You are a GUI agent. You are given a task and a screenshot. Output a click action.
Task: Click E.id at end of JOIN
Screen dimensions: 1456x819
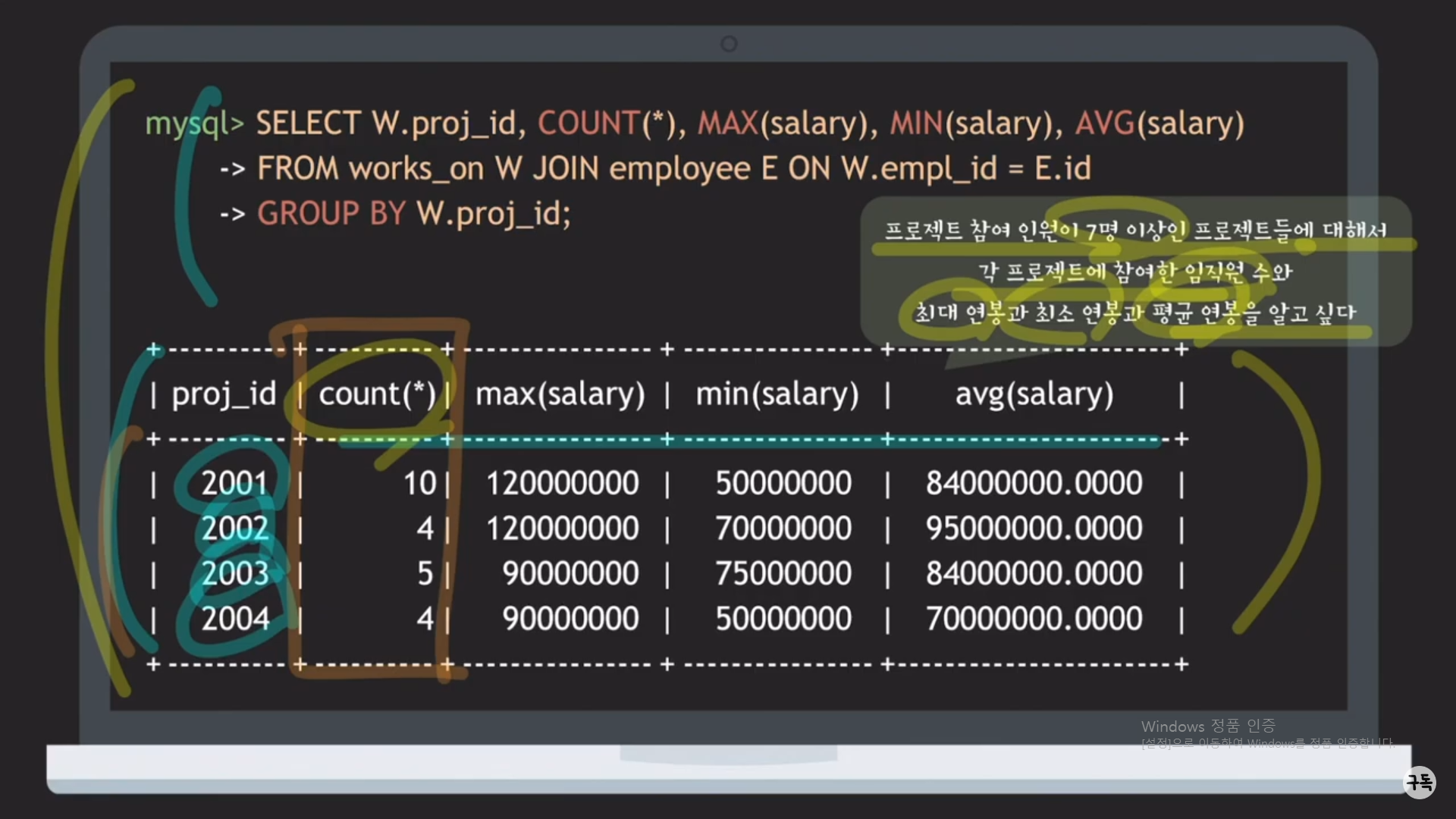(1062, 168)
